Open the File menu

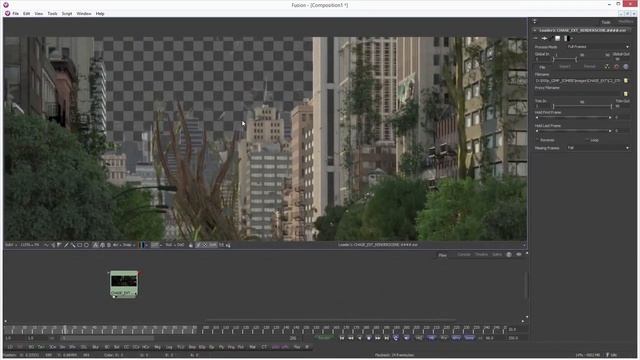pyautogui.click(x=16, y=13)
